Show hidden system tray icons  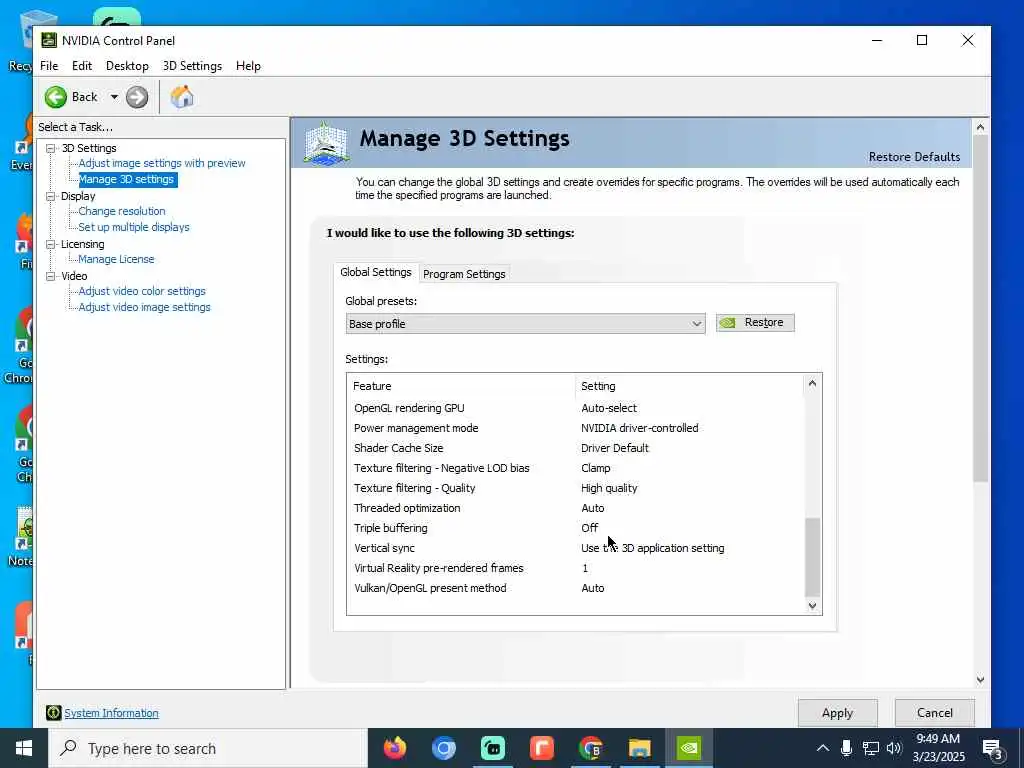click(x=823, y=748)
